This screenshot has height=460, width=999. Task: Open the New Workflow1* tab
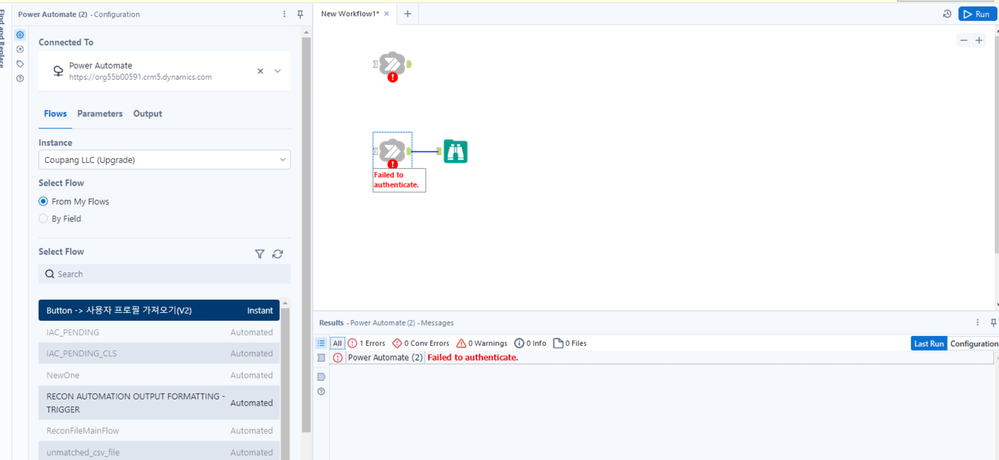click(x=350, y=13)
